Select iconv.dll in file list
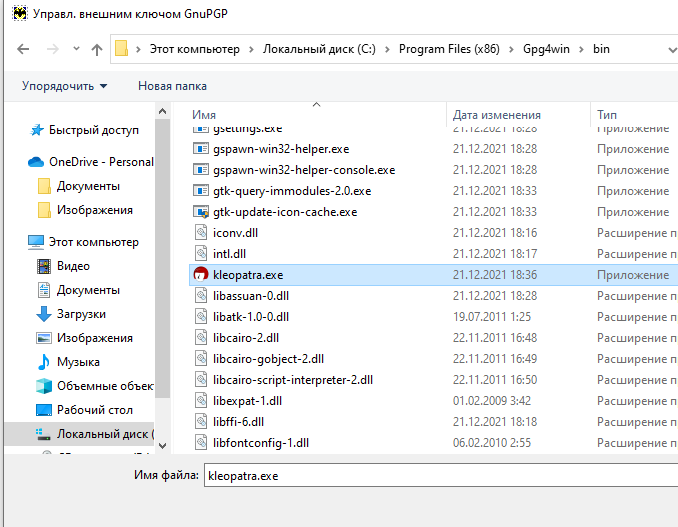 point(235,233)
